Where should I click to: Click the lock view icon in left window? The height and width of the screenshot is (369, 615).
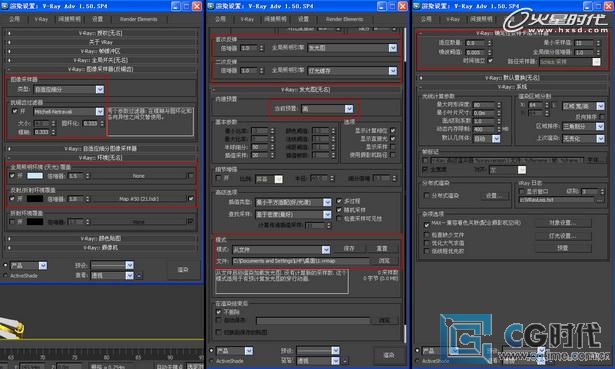139,276
